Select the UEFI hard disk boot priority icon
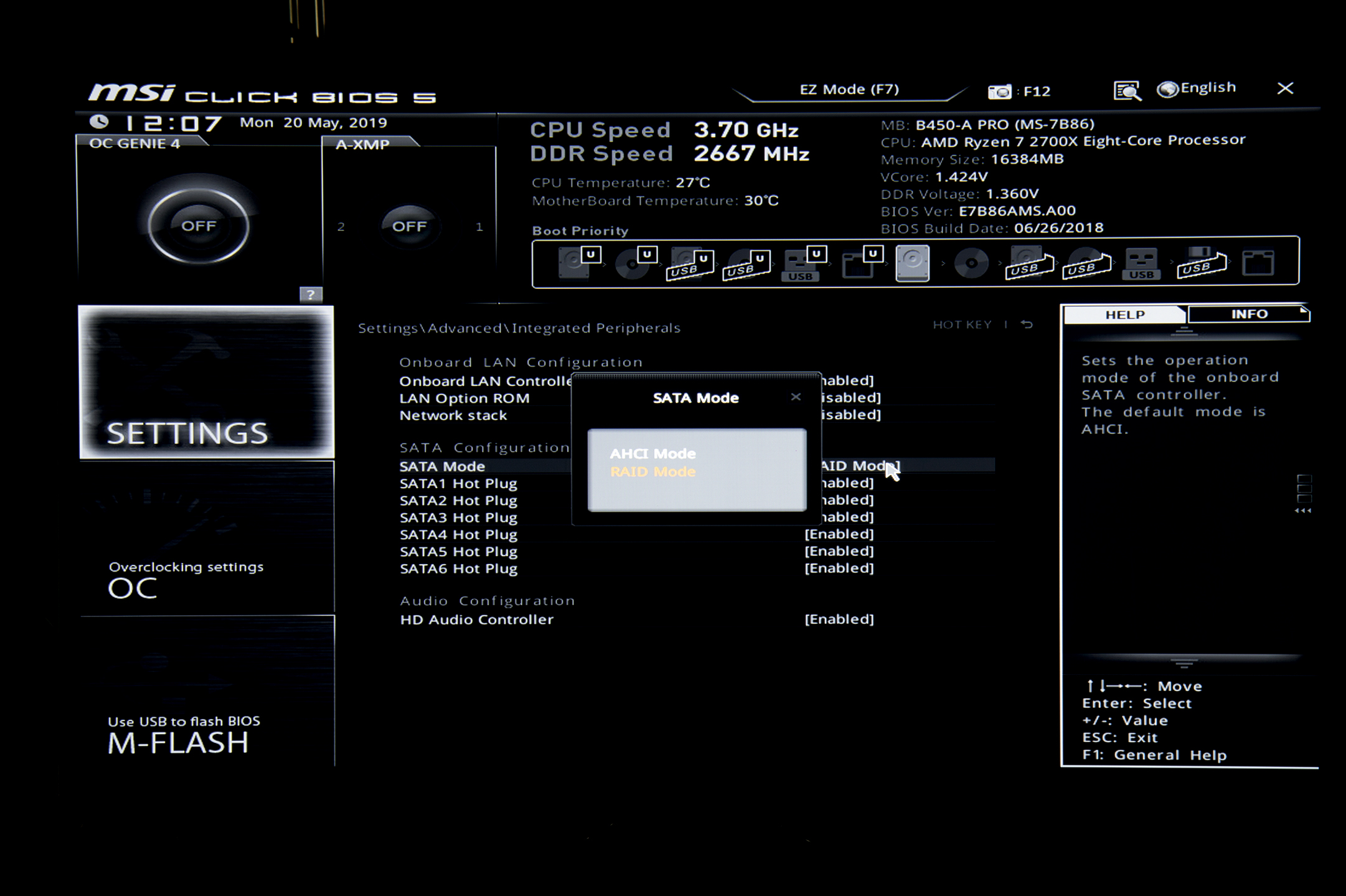The image size is (1346, 896). (579, 262)
